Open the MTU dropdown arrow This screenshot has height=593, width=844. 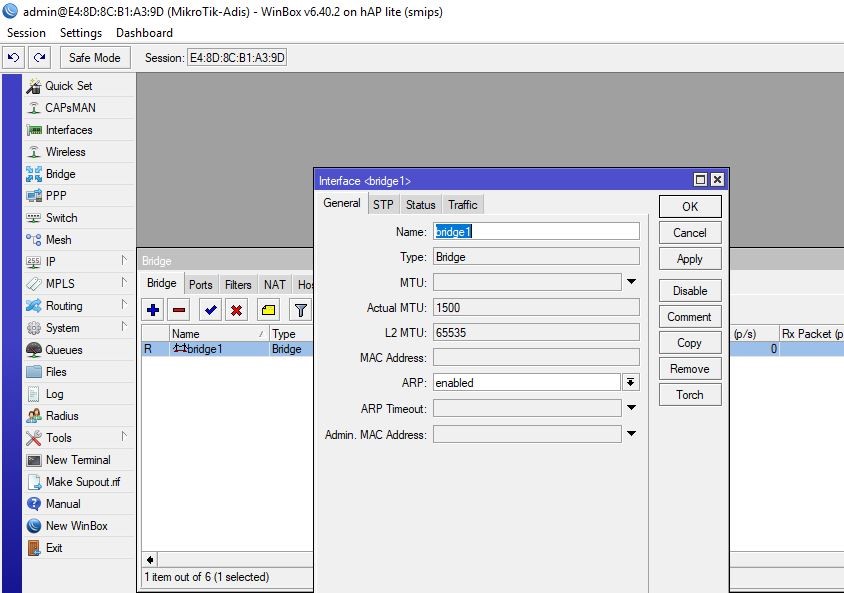coord(631,282)
